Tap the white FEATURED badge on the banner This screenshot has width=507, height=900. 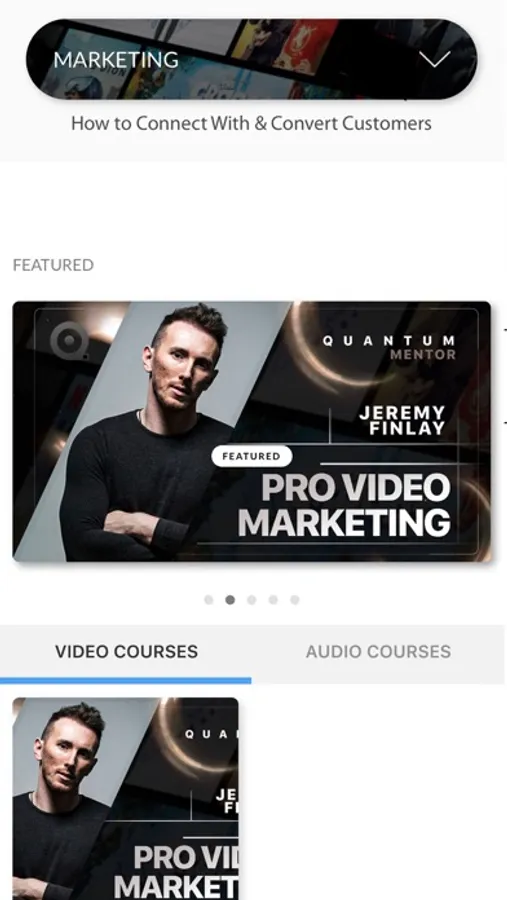click(251, 456)
